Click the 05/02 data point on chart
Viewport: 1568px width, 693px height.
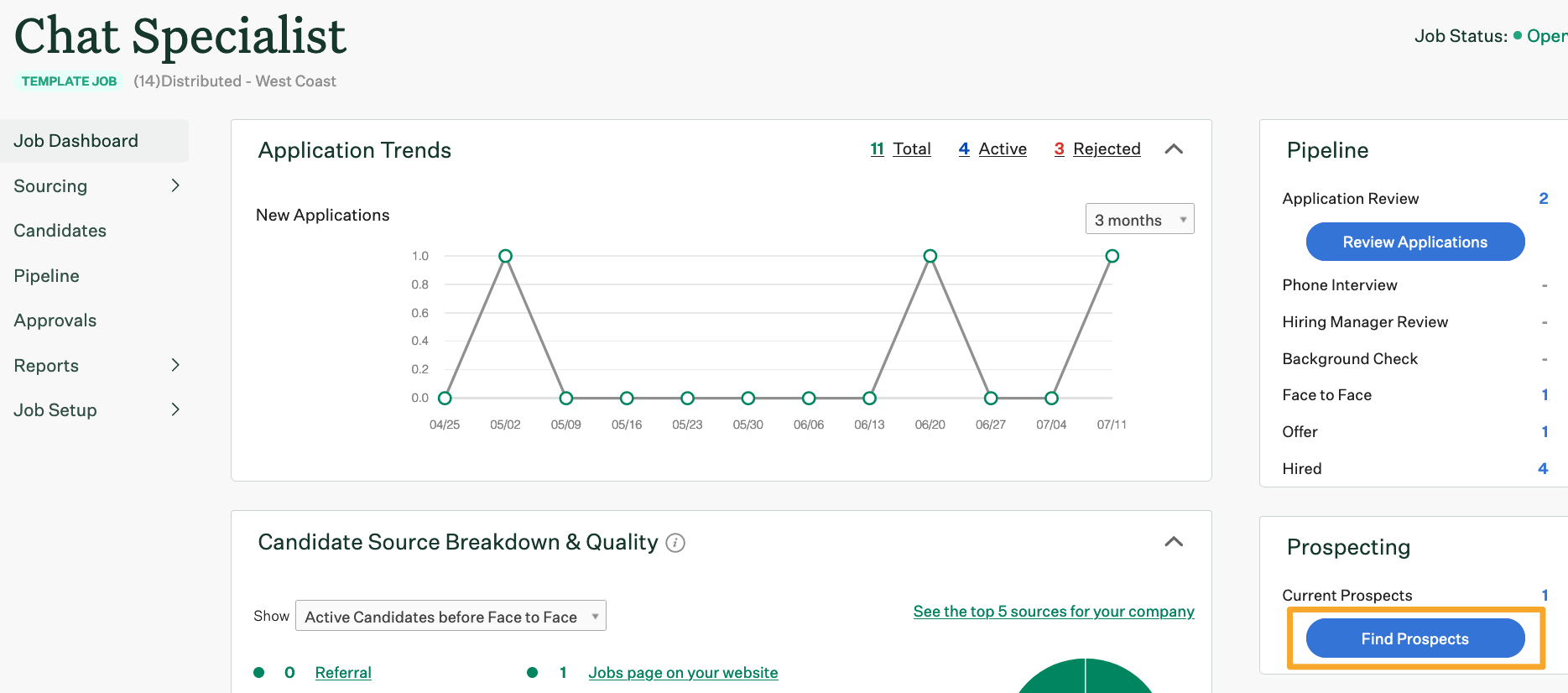pos(505,256)
